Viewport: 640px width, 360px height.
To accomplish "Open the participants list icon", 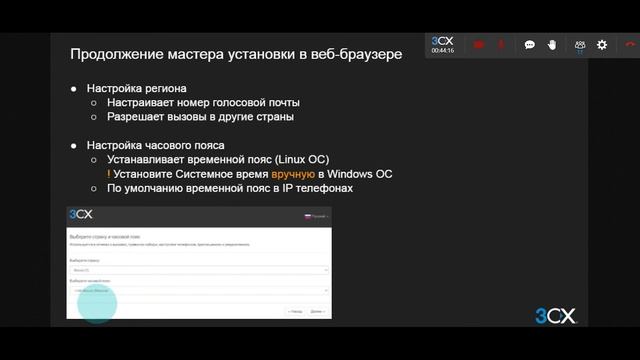I will [580, 45].
